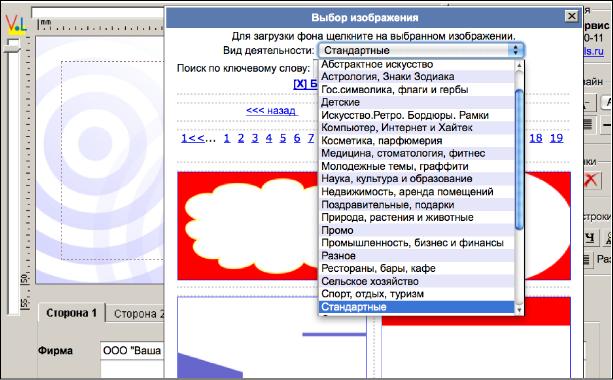
Task: Open page 5 of backgrounds
Action: tap(283, 138)
